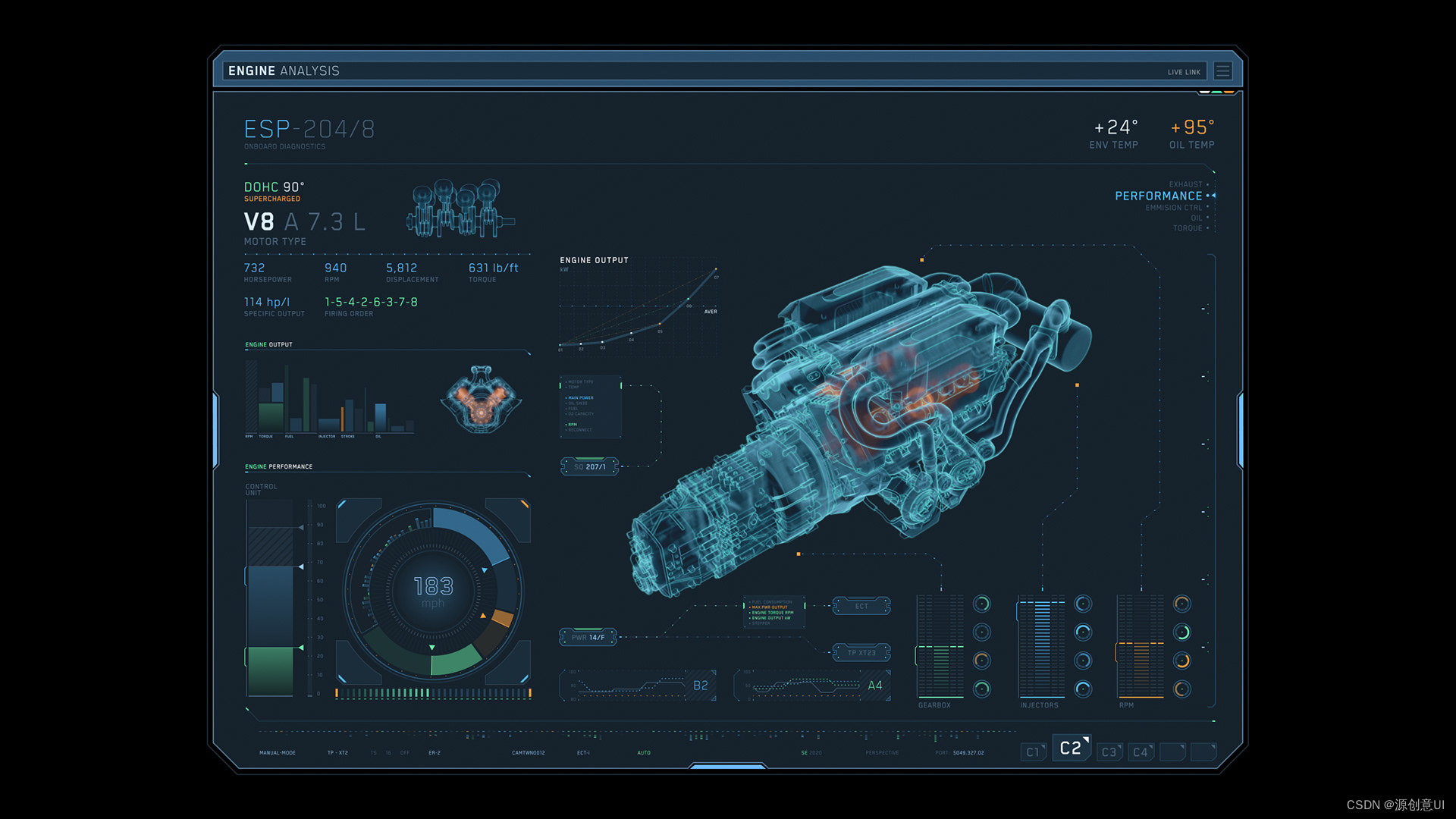Click the green dial in the RPM column
The width and height of the screenshot is (1456, 819).
click(x=1182, y=632)
